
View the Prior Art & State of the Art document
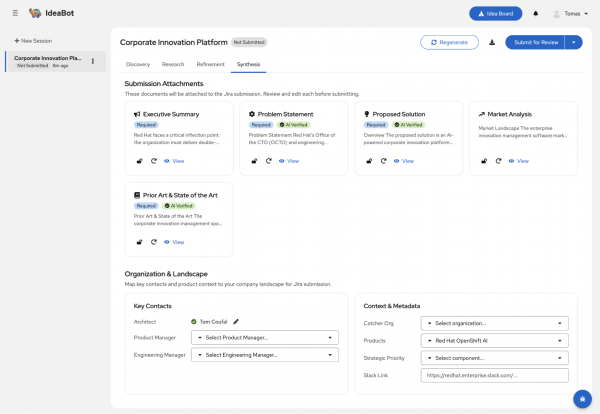click(174, 242)
